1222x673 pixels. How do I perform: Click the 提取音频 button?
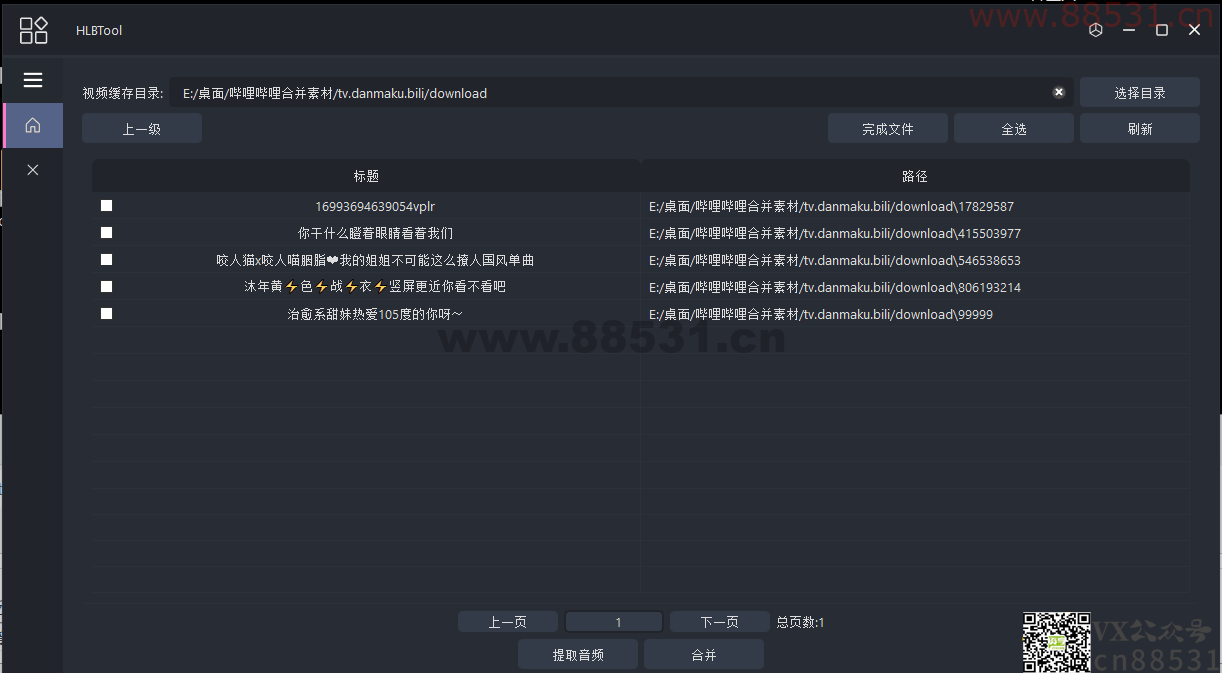tap(578, 655)
